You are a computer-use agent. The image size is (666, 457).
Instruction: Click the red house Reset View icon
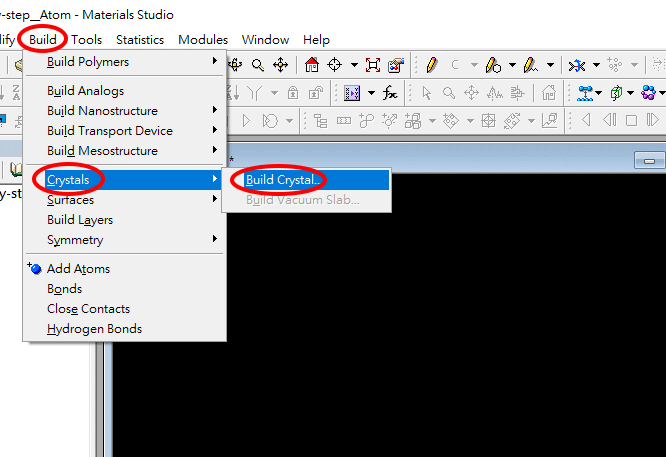pyautogui.click(x=312, y=66)
